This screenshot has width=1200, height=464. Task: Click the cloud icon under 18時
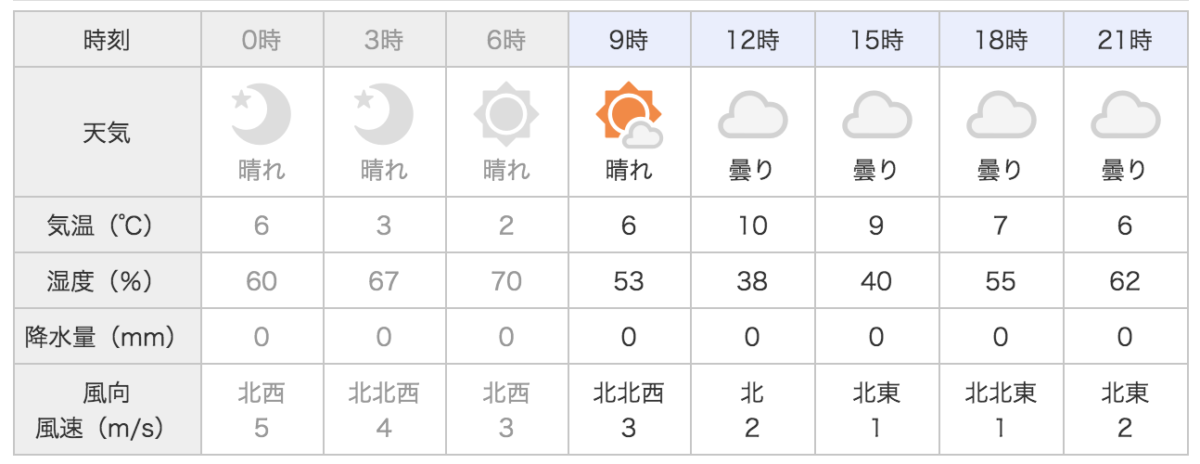[x=1000, y=115]
